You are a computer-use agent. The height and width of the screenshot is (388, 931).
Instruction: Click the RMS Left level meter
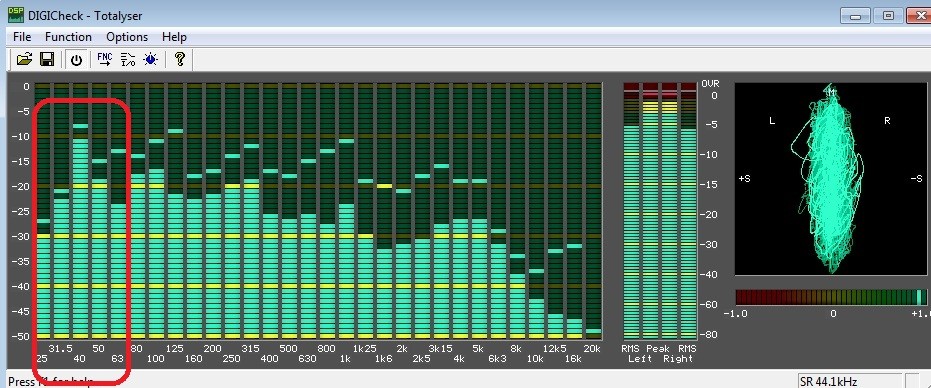coord(631,211)
